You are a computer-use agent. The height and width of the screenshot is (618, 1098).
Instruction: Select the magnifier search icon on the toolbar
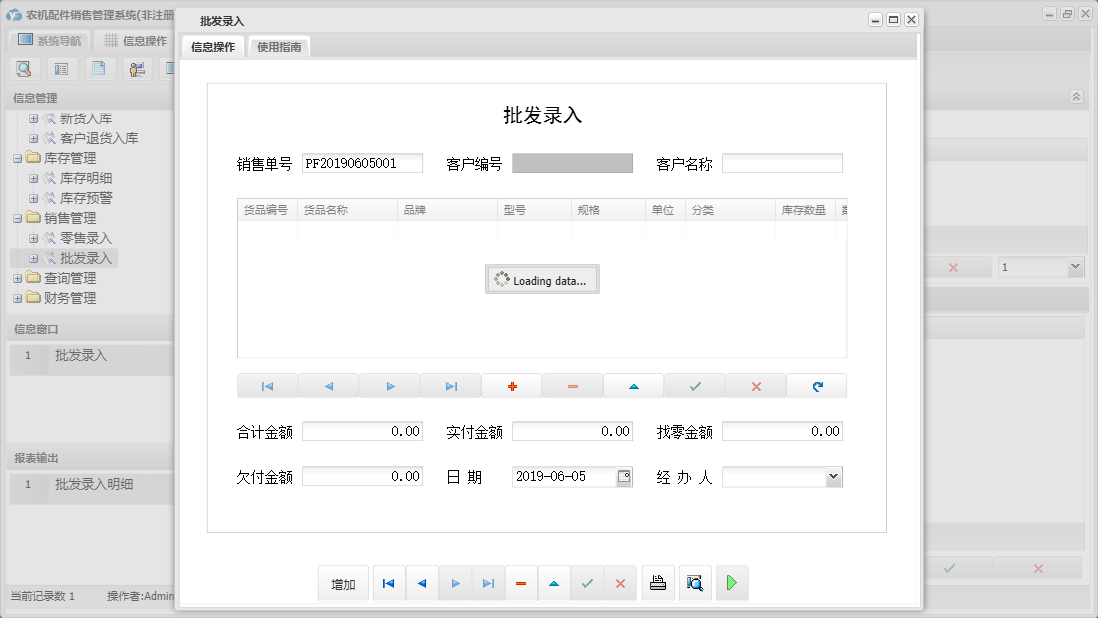click(x=24, y=68)
